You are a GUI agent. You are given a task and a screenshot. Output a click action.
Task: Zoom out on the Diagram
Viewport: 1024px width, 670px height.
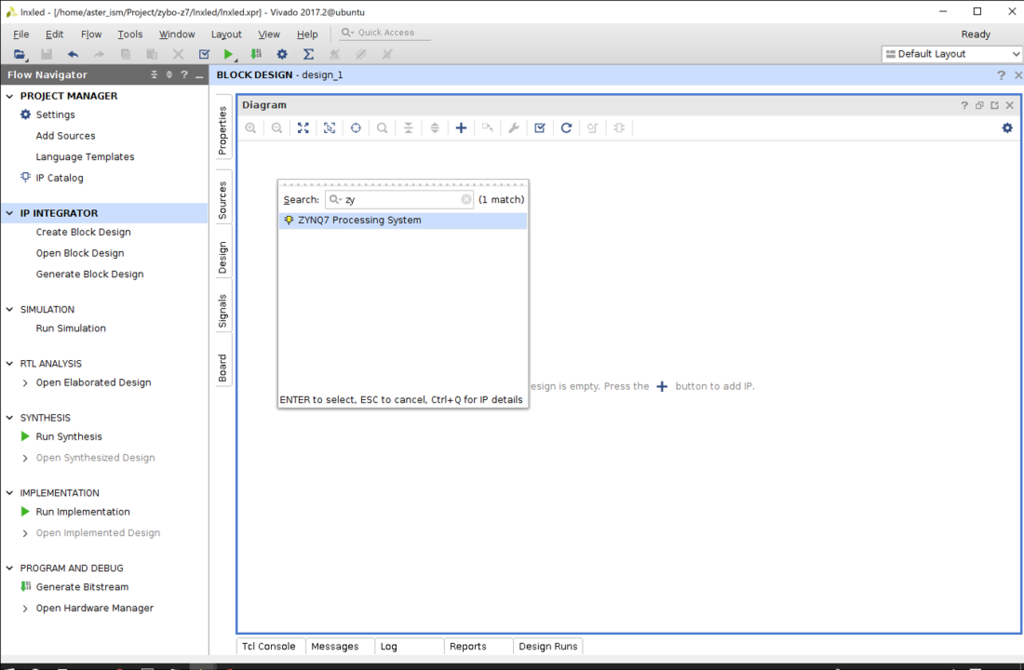[277, 128]
